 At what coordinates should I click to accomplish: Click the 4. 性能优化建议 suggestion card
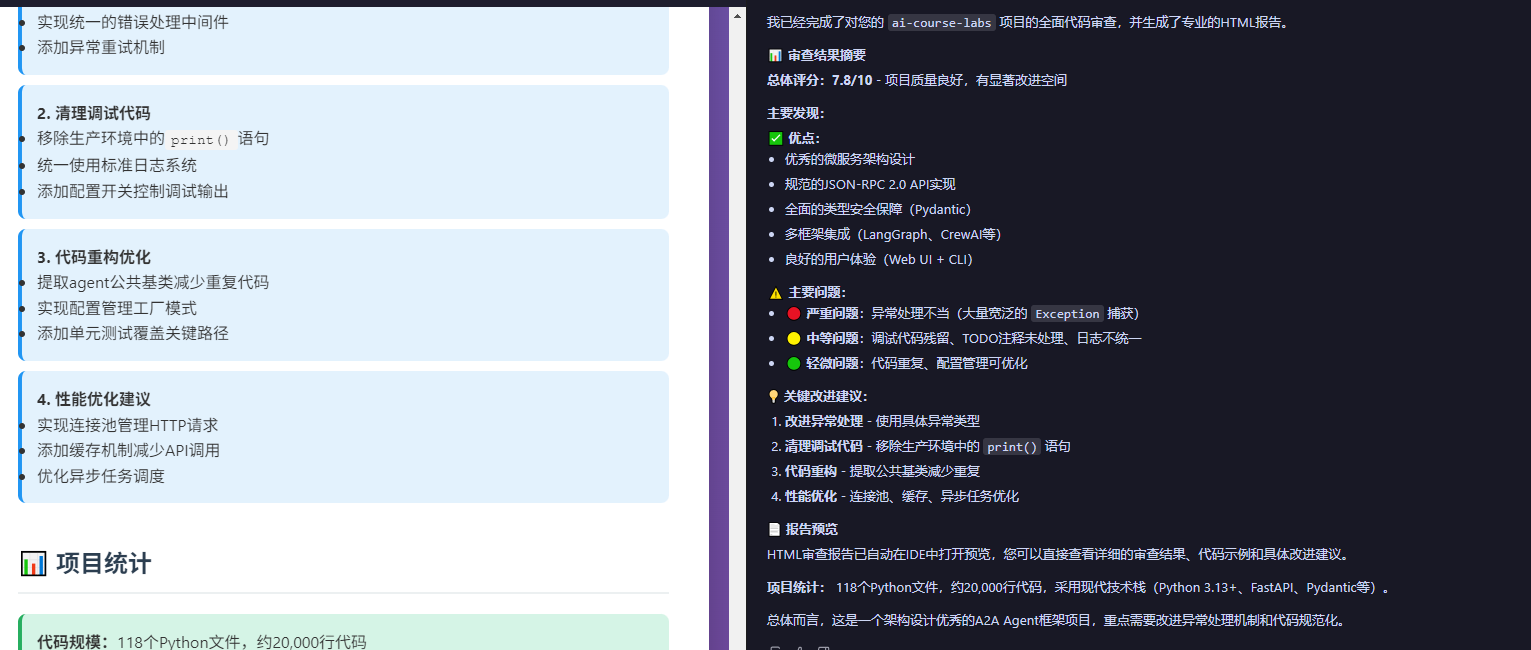343,435
